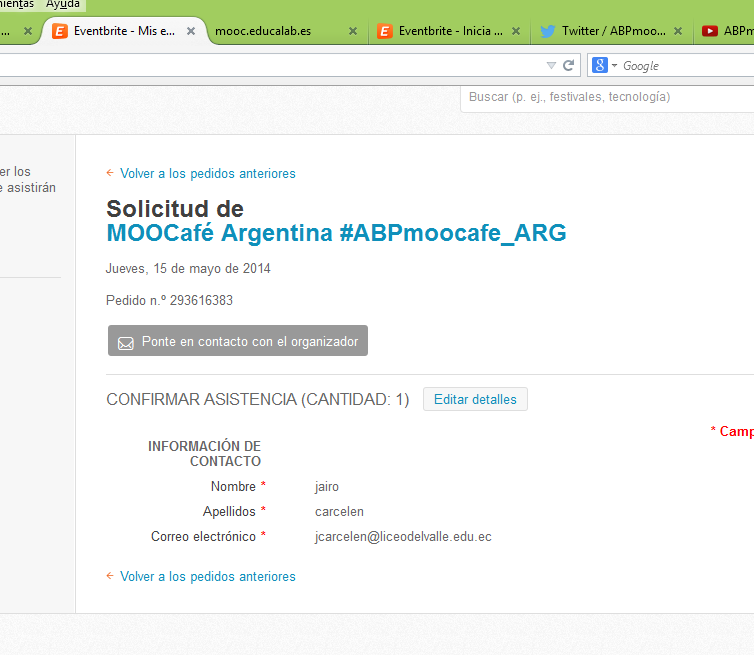Click bottom 'Volver a los pedidos anteriores' link
Viewport: 754px width, 655px height.
tap(207, 577)
